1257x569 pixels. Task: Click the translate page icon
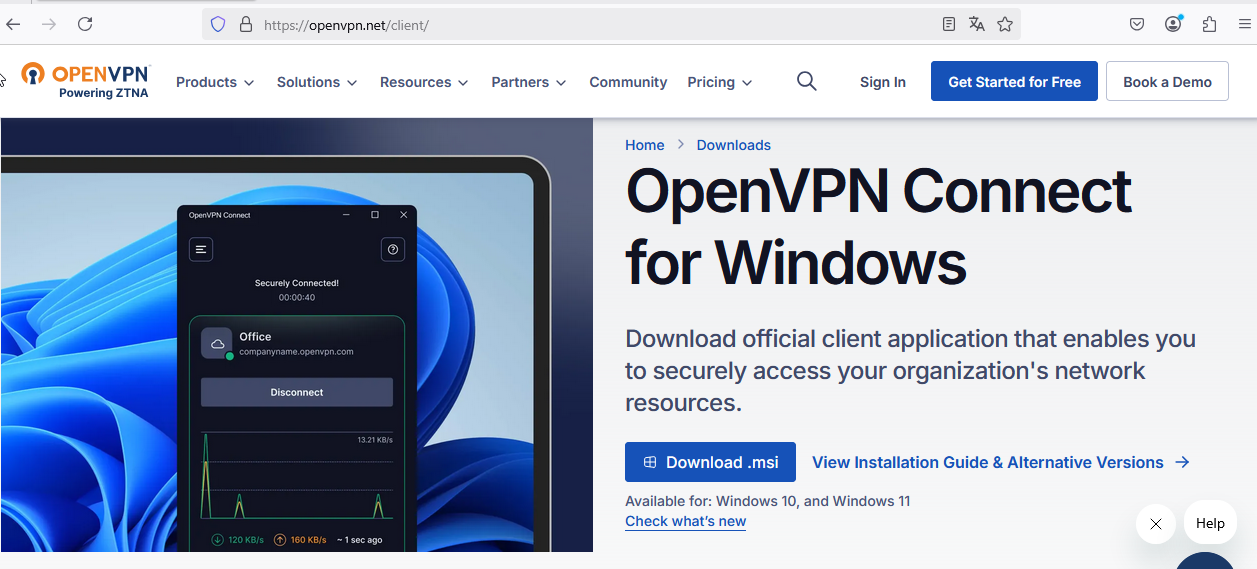click(977, 24)
